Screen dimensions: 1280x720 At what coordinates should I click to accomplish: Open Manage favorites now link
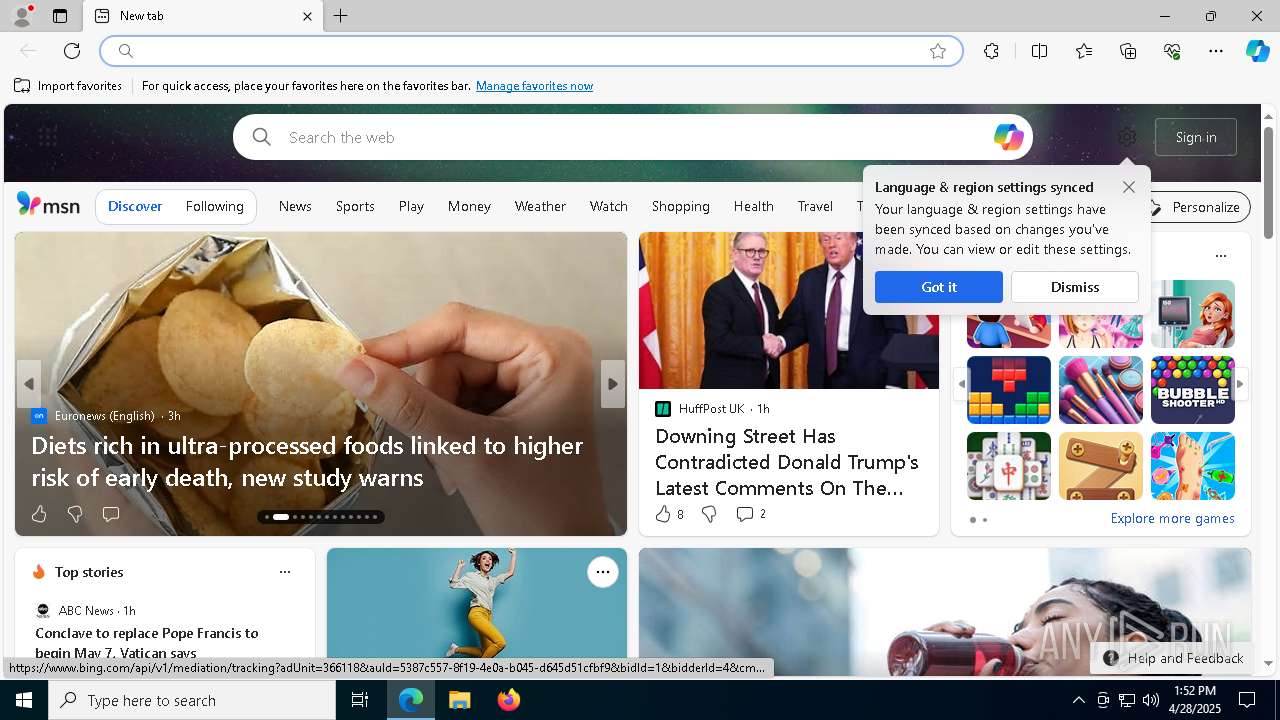(534, 86)
